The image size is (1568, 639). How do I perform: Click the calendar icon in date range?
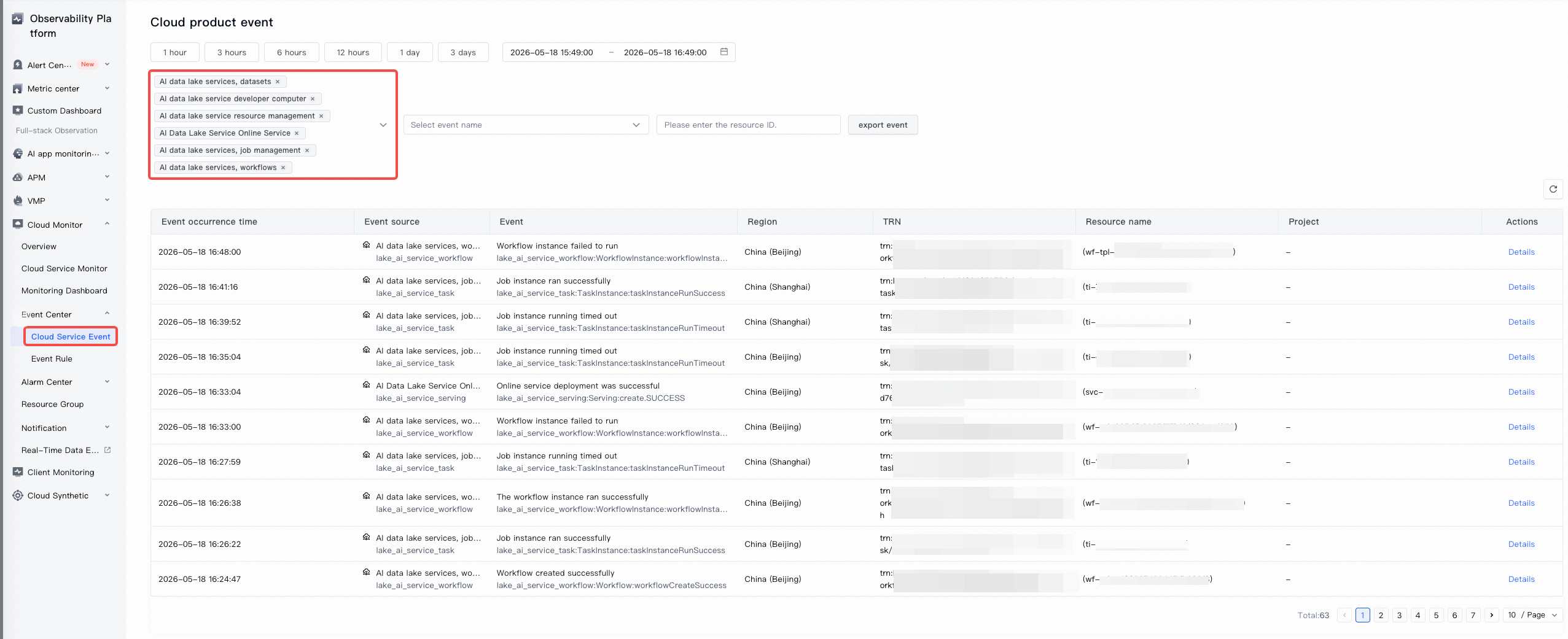point(724,52)
